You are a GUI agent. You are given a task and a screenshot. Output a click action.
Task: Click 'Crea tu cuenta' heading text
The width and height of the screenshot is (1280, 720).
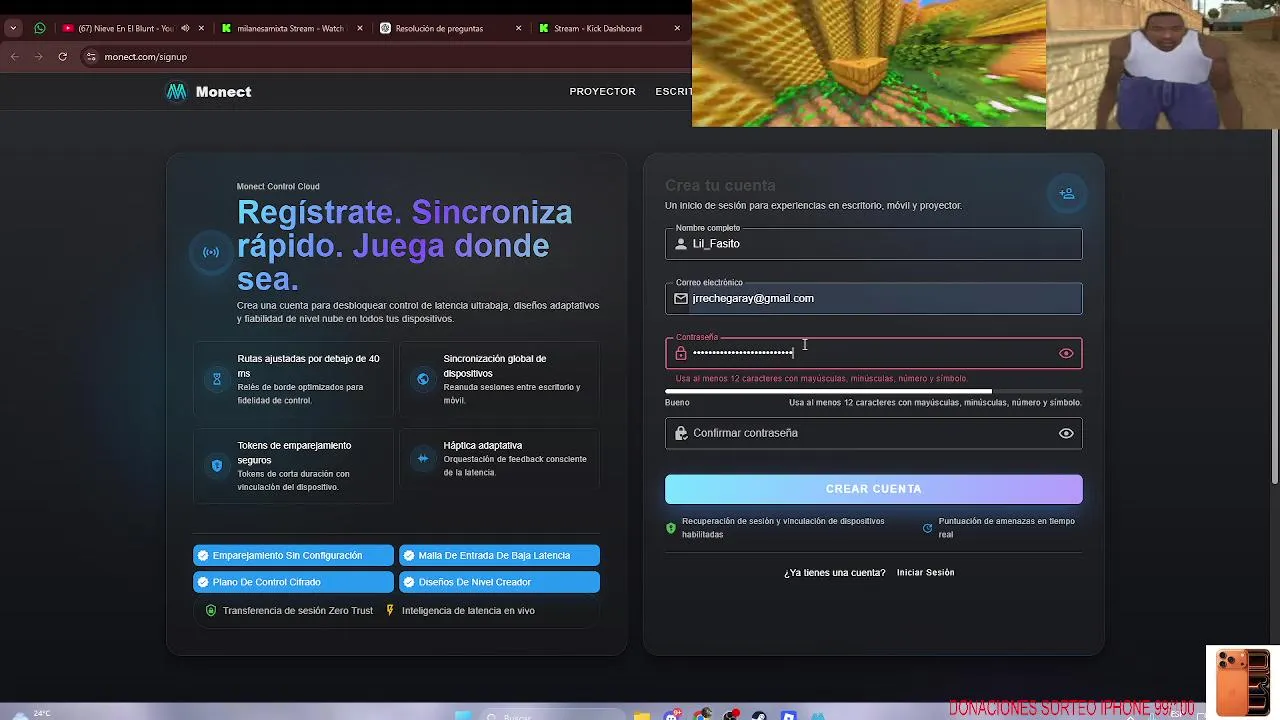pyautogui.click(x=720, y=185)
